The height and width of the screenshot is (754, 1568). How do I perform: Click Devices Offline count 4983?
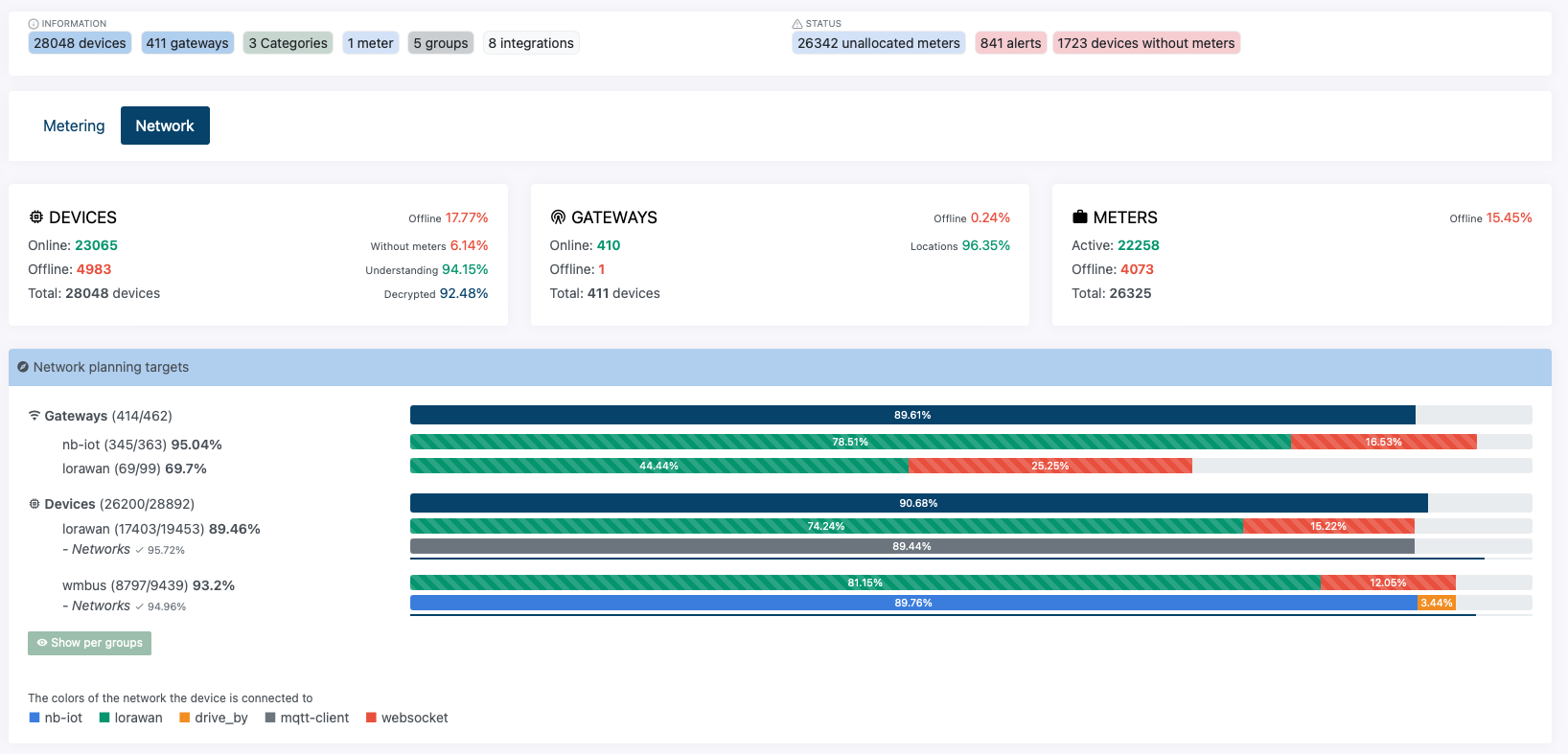coord(94,269)
